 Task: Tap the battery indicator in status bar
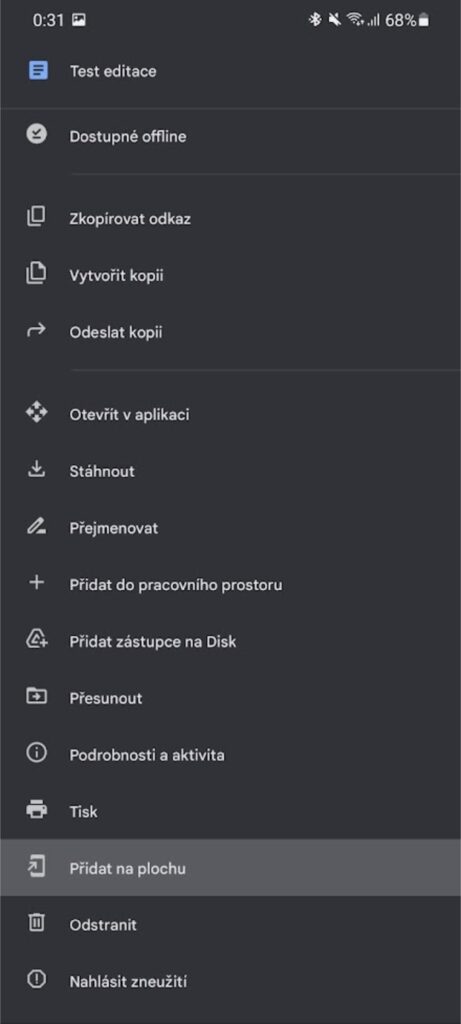pos(424,21)
